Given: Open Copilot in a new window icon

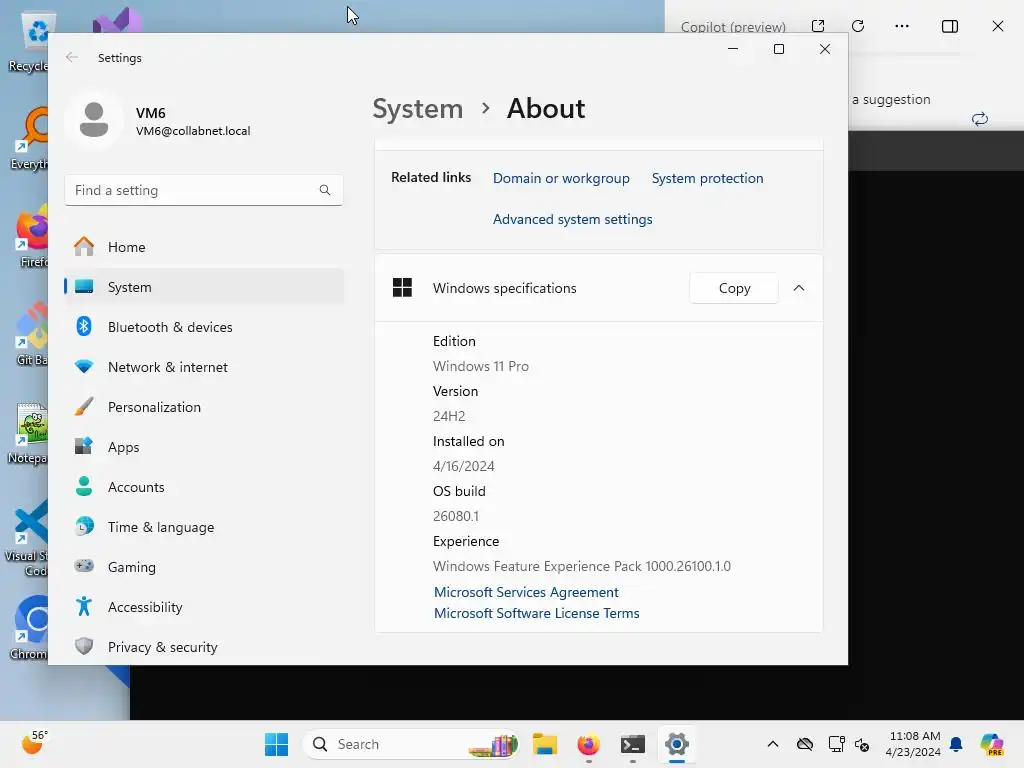Looking at the screenshot, I should point(818,26).
